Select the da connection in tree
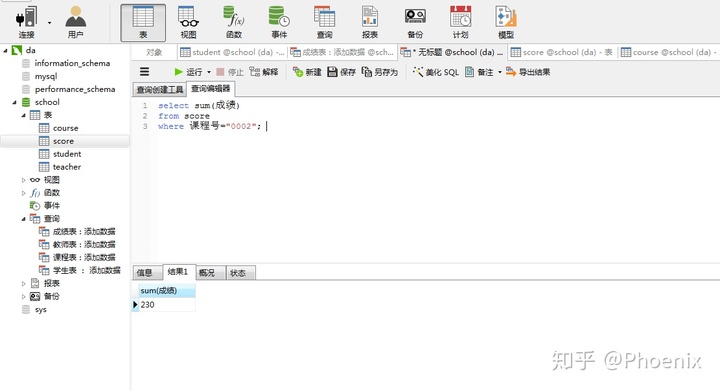This screenshot has height=391, width=720. [30, 50]
